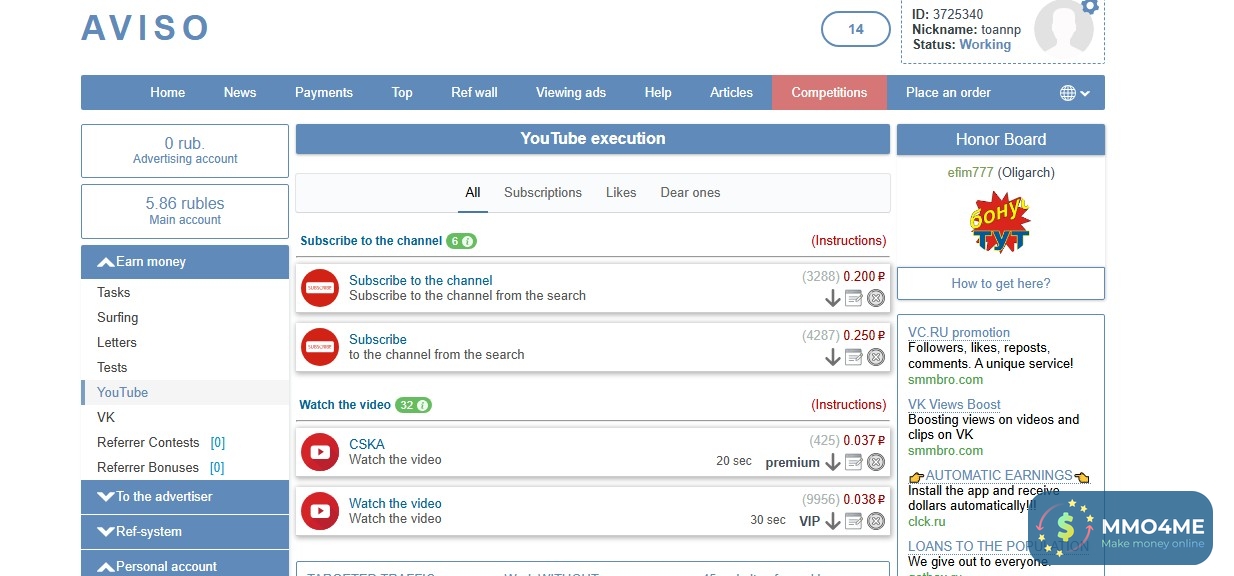Click the channel logo of 0.250 ₽ subscribe task
This screenshot has height=576, width=1234.
pos(321,347)
